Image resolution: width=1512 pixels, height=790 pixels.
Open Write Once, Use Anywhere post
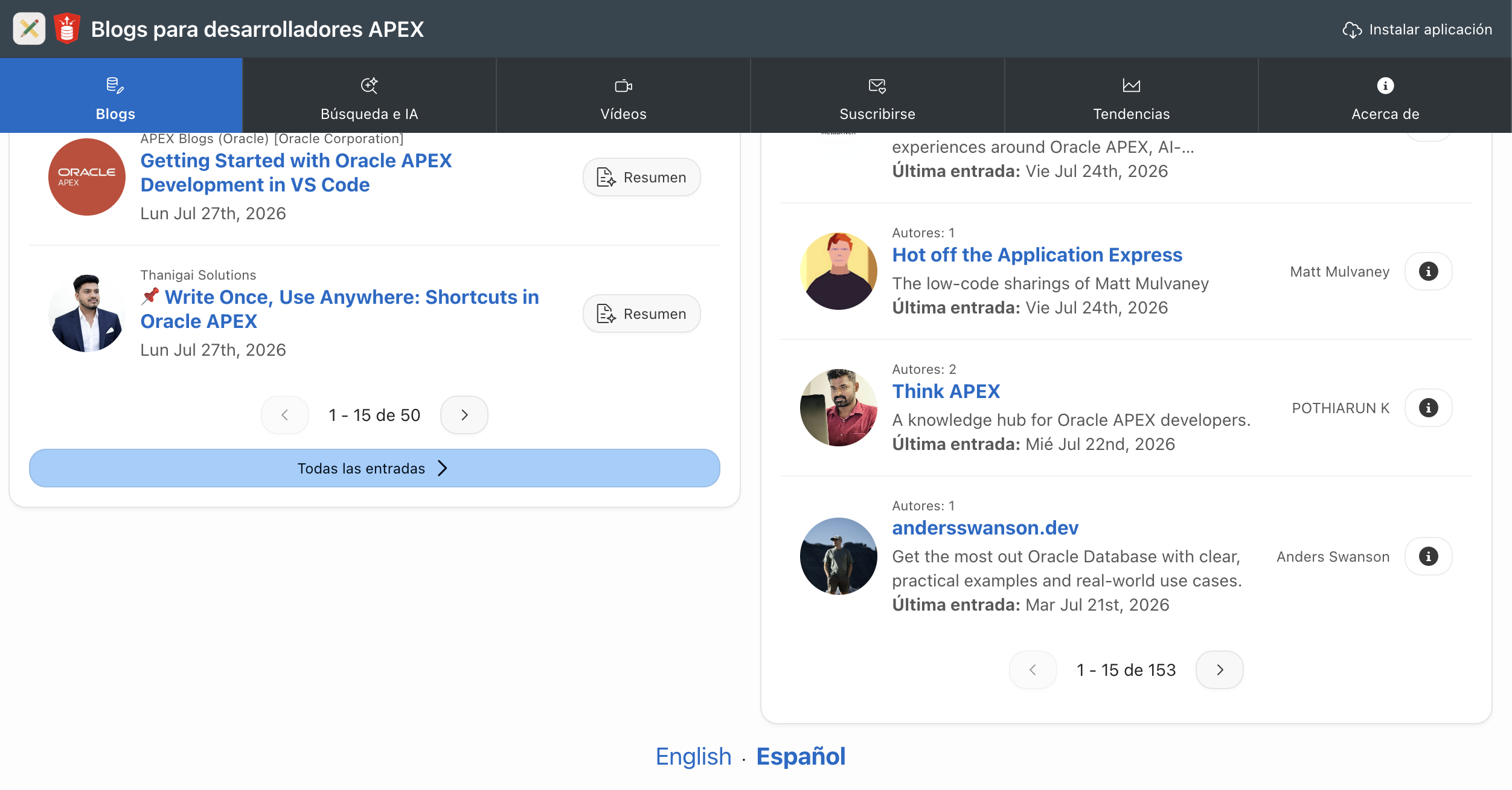coord(340,309)
